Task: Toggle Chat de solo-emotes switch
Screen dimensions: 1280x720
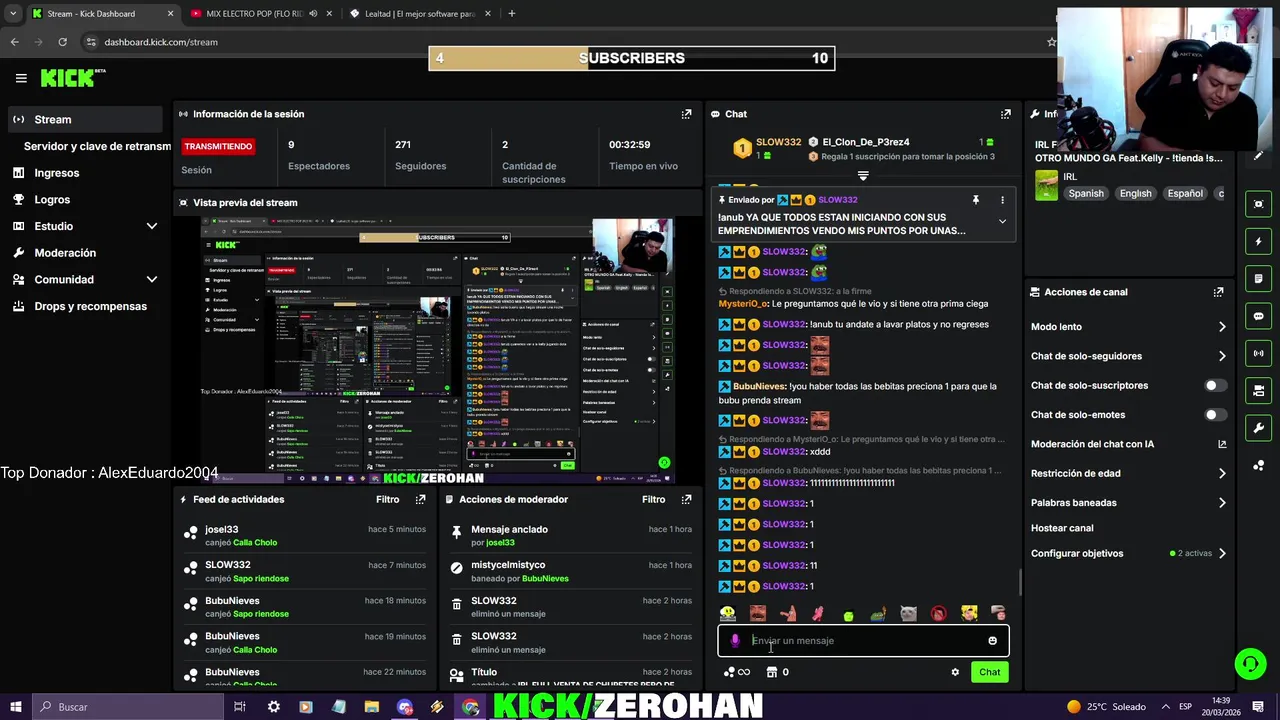Action: click(1215, 415)
